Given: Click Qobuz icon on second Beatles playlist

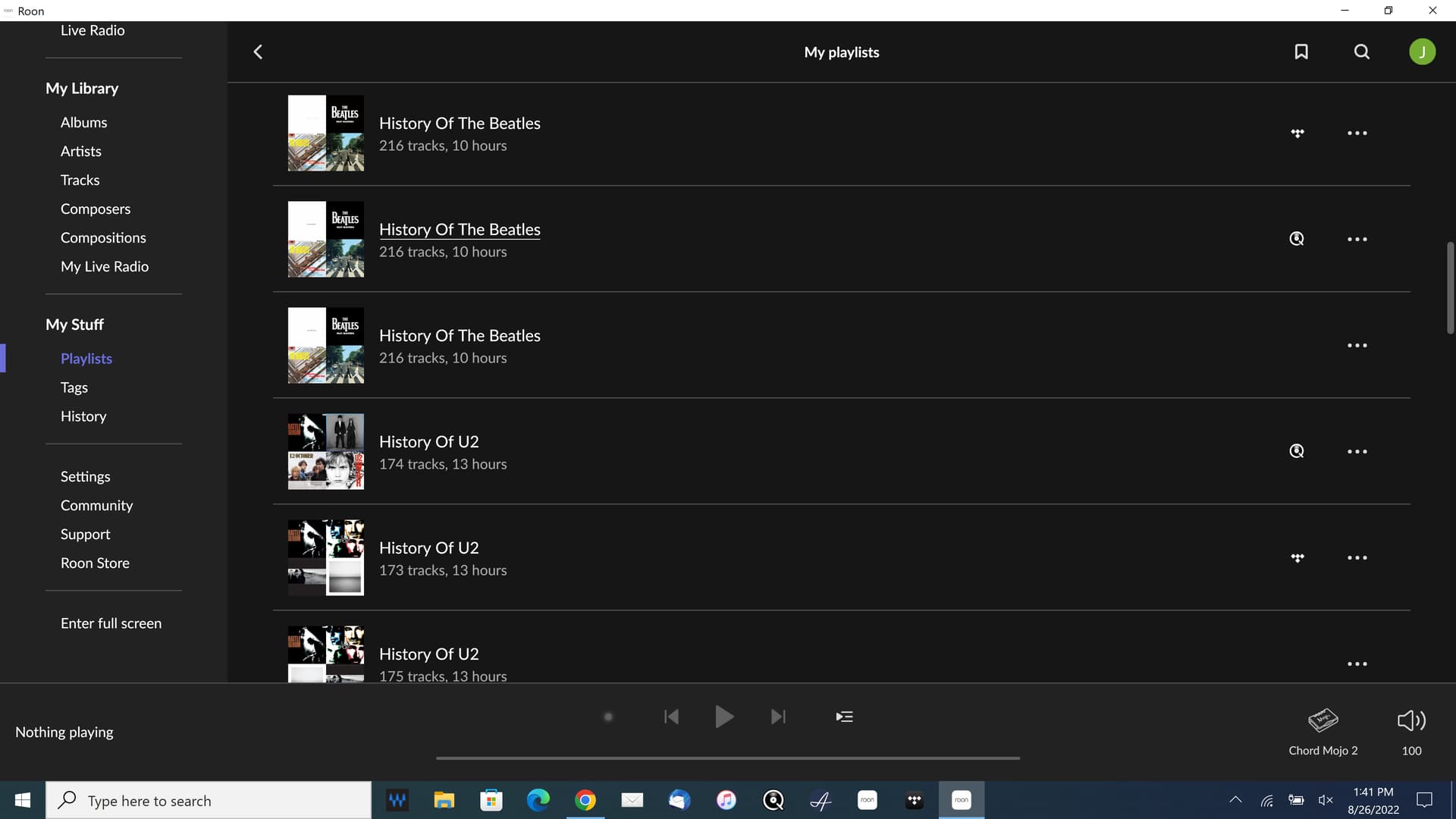Looking at the screenshot, I should (1297, 239).
